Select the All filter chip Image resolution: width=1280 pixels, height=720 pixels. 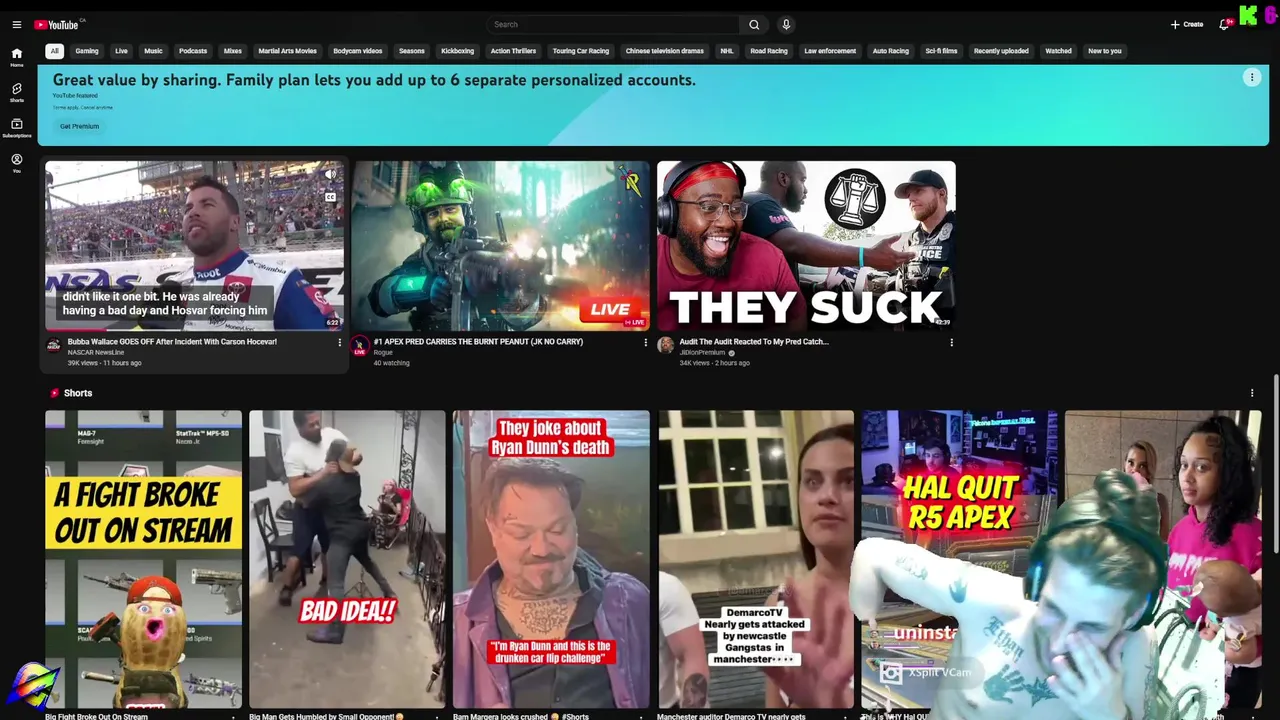[54, 51]
